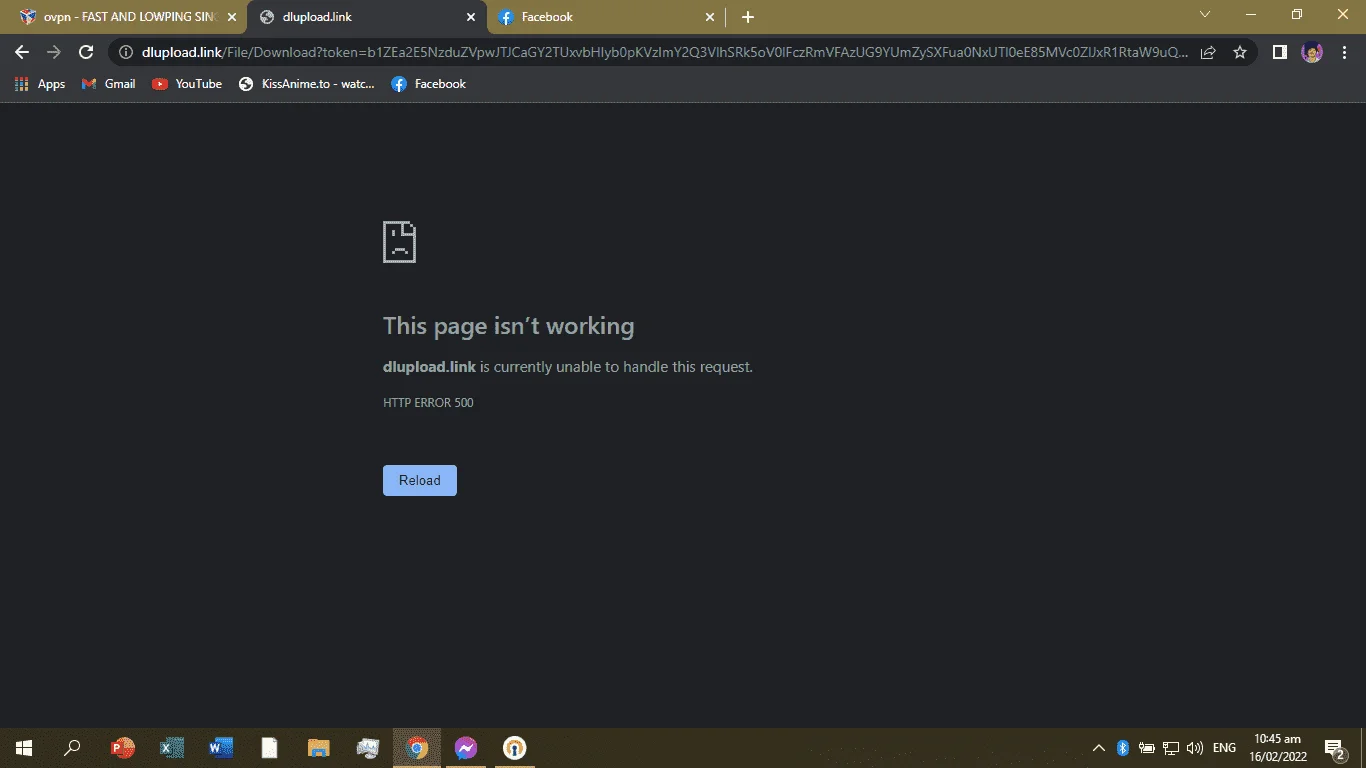Screen dimensions: 1366x768
Task: Click the bold dlupload.link text in message
Action: (429, 367)
